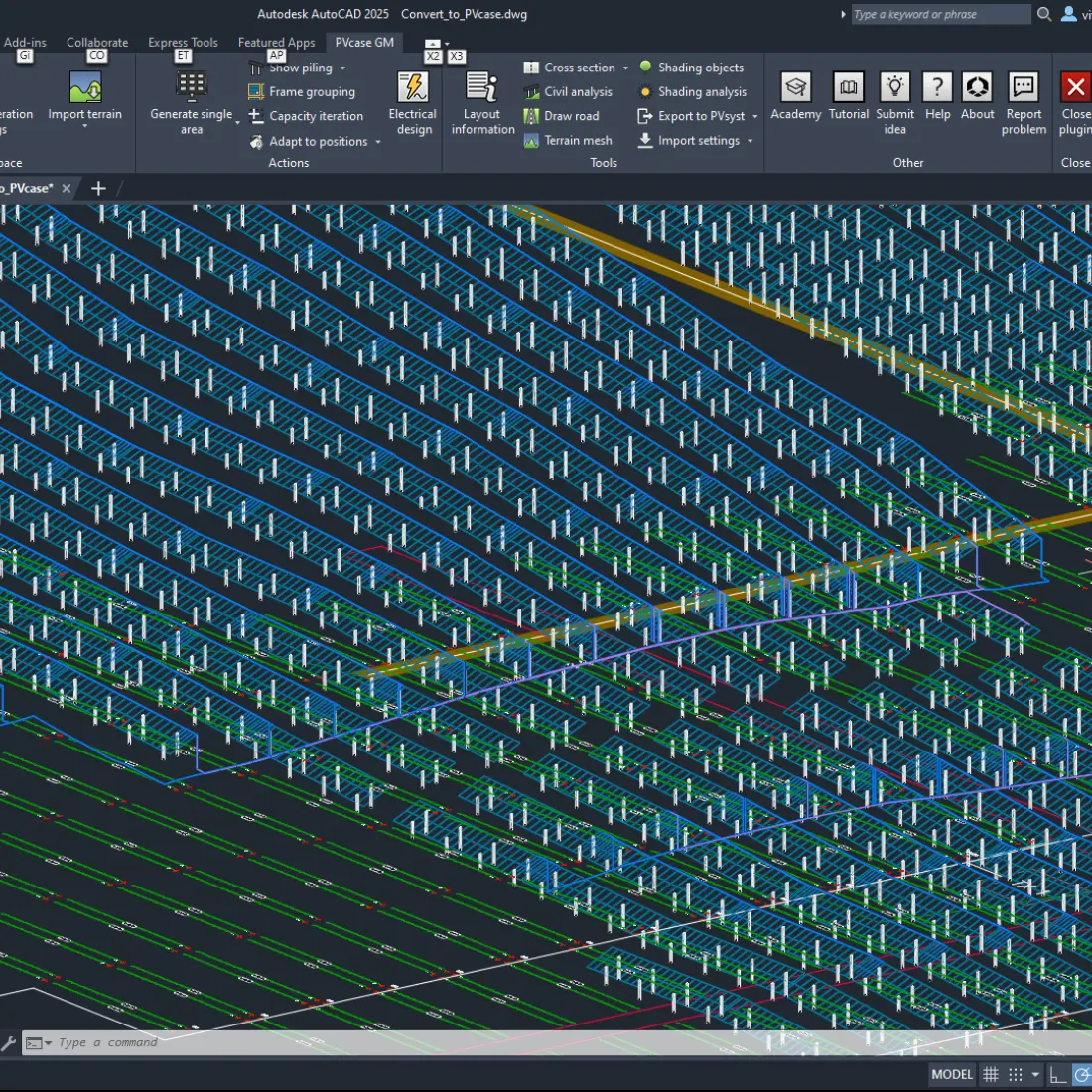This screenshot has height=1092, width=1092.
Task: Switch to the Express Tools ribbon tab
Action: (x=183, y=43)
